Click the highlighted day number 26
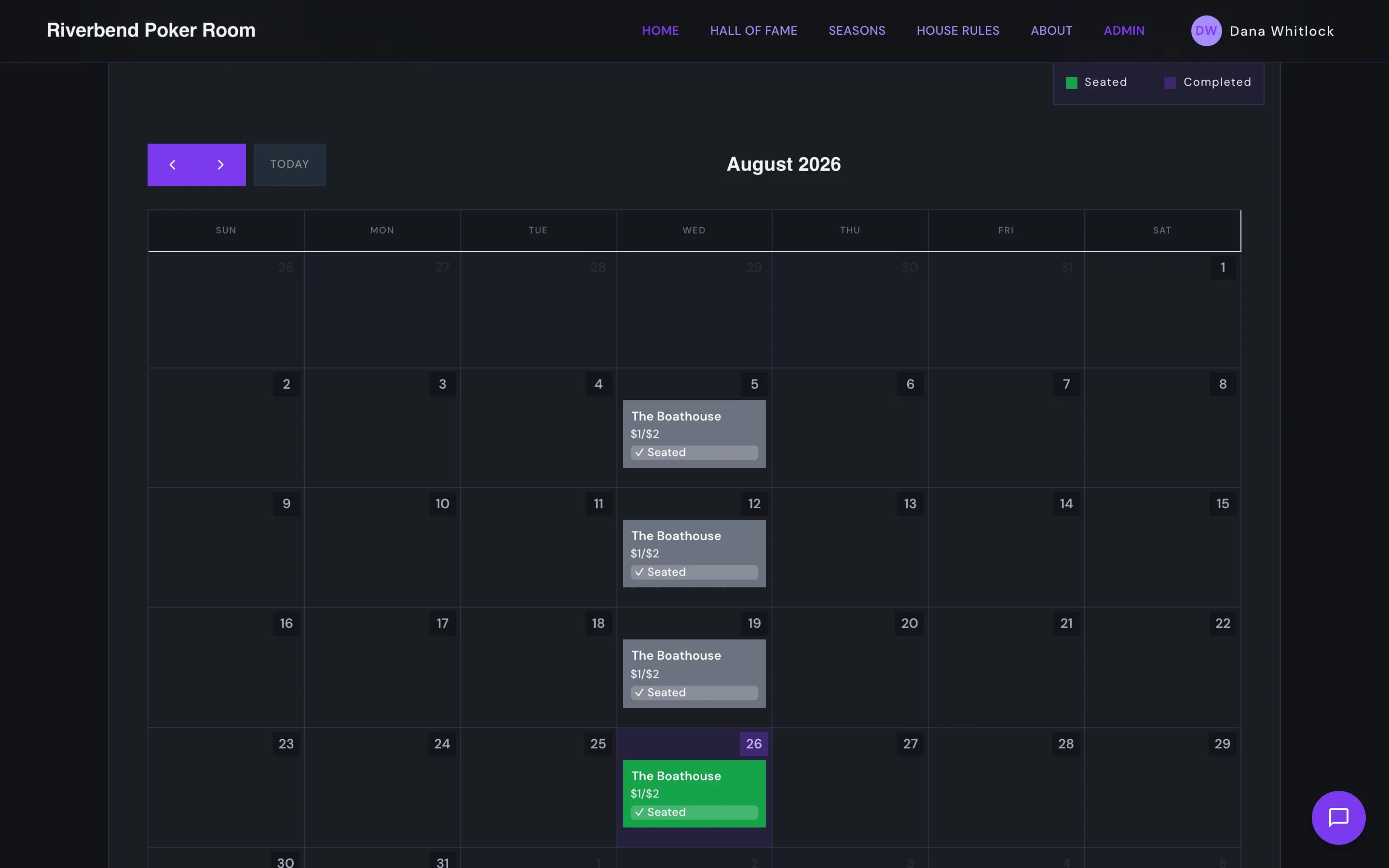The image size is (1389, 868). tap(754, 744)
